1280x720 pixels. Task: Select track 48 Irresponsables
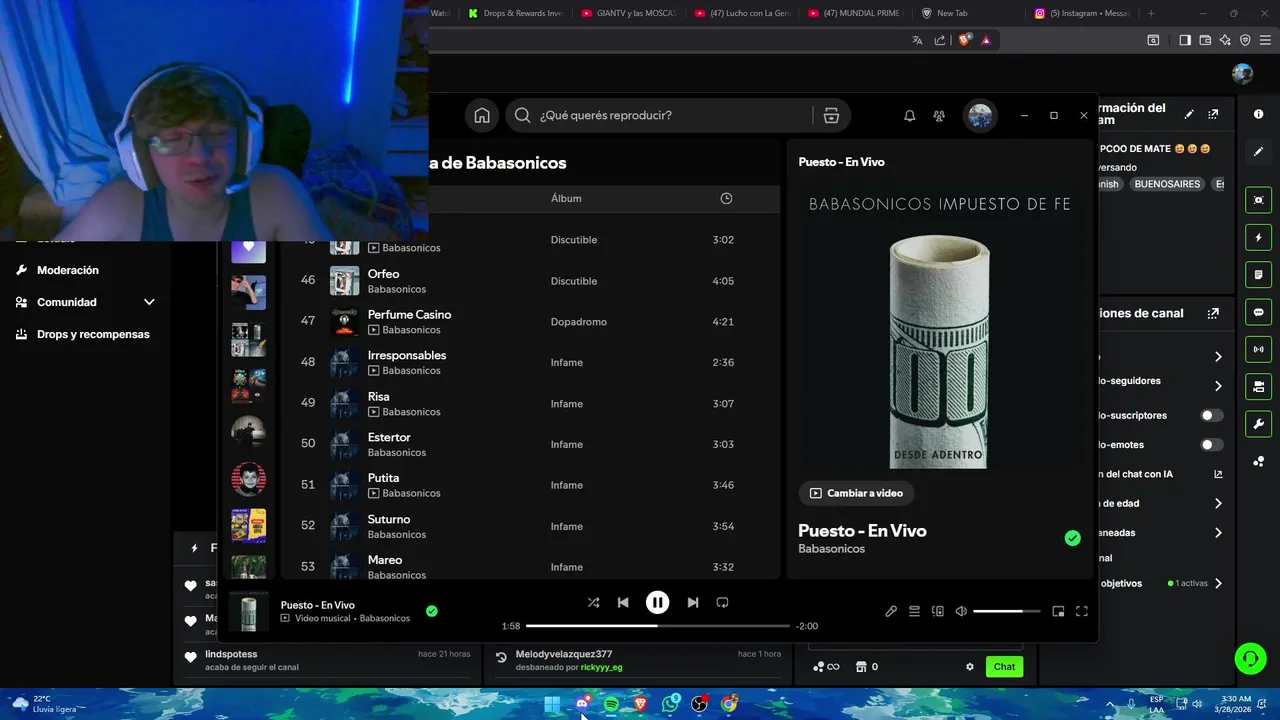click(530, 362)
